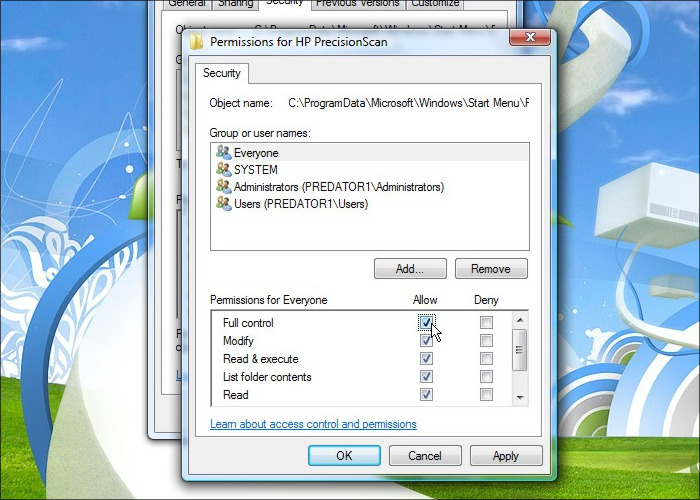Select the Everyone group icon

coord(223,153)
